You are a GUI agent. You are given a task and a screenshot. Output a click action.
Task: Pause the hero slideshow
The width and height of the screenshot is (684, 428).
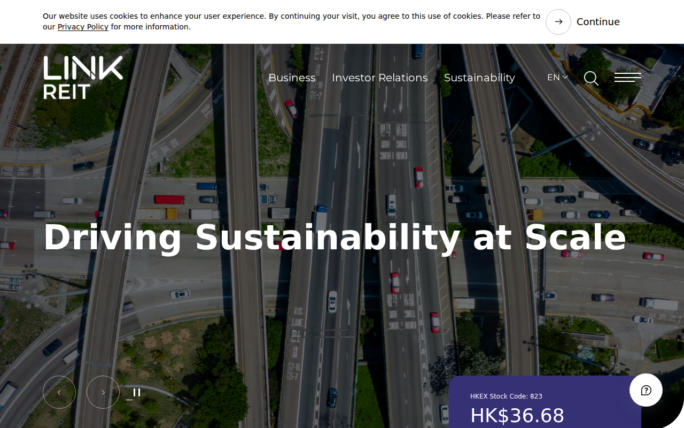(x=137, y=392)
